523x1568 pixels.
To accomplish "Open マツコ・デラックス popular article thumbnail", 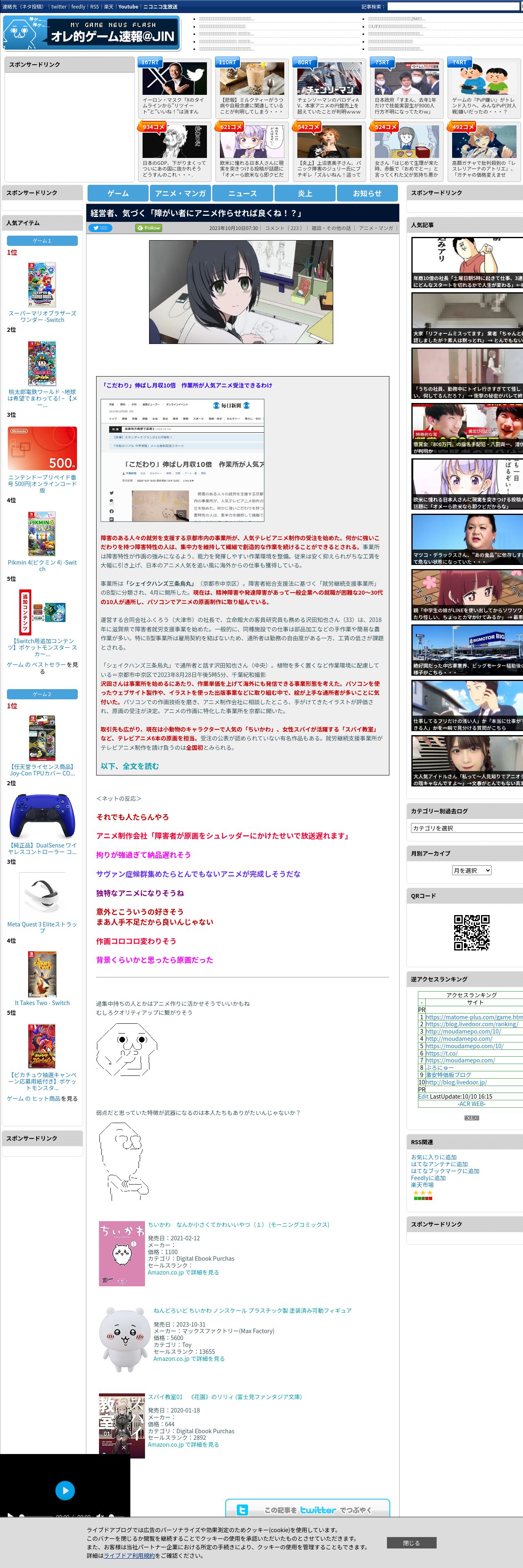I will point(467,540).
